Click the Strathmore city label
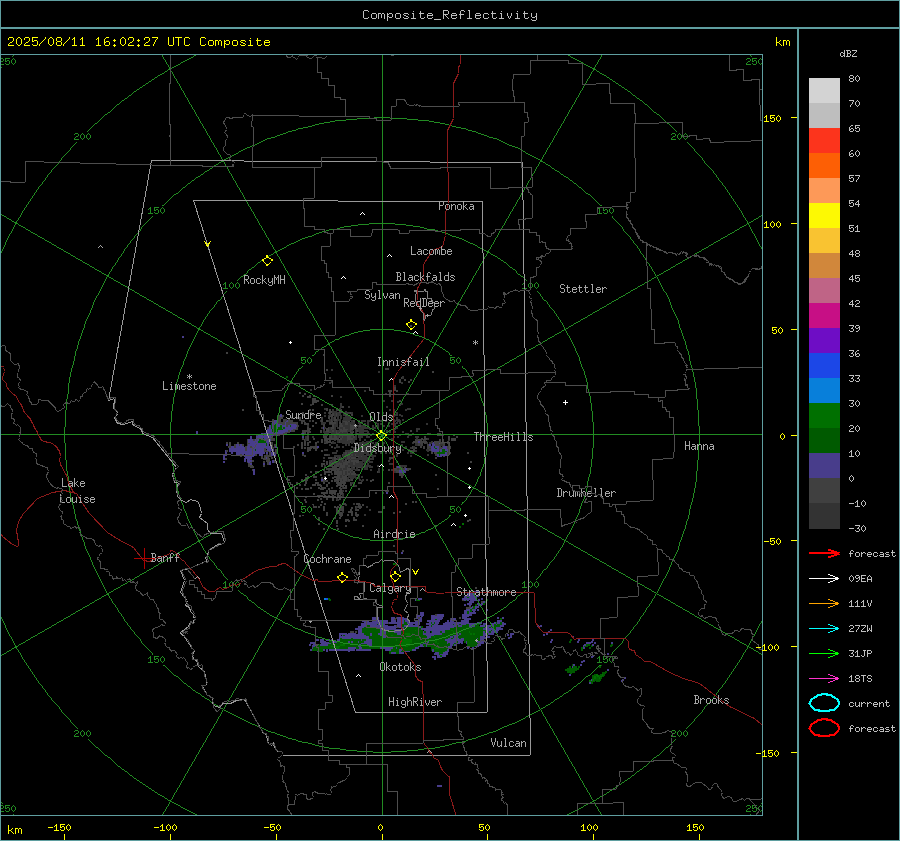This screenshot has height=841, width=900. [x=486, y=592]
